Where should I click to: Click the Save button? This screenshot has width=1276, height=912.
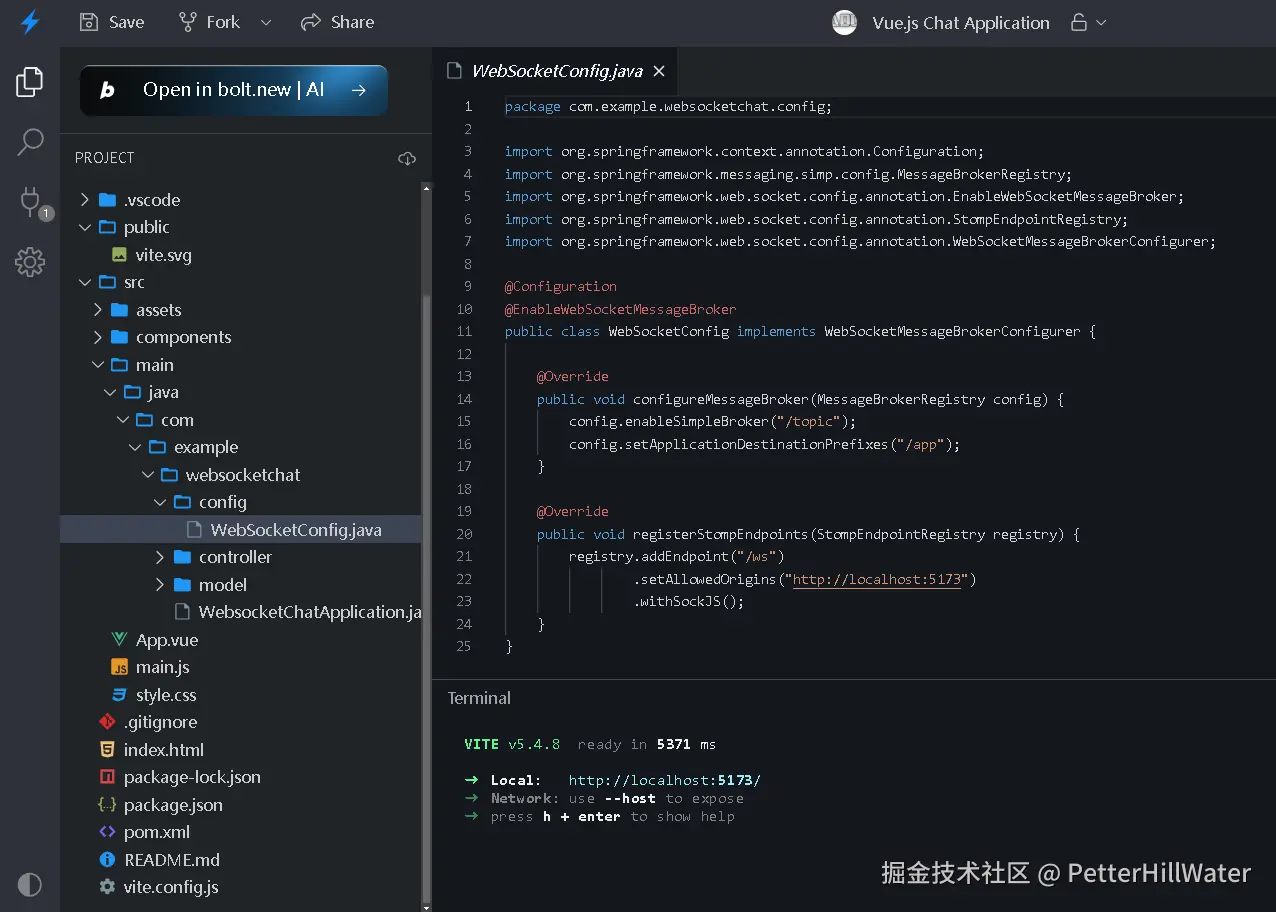click(112, 22)
